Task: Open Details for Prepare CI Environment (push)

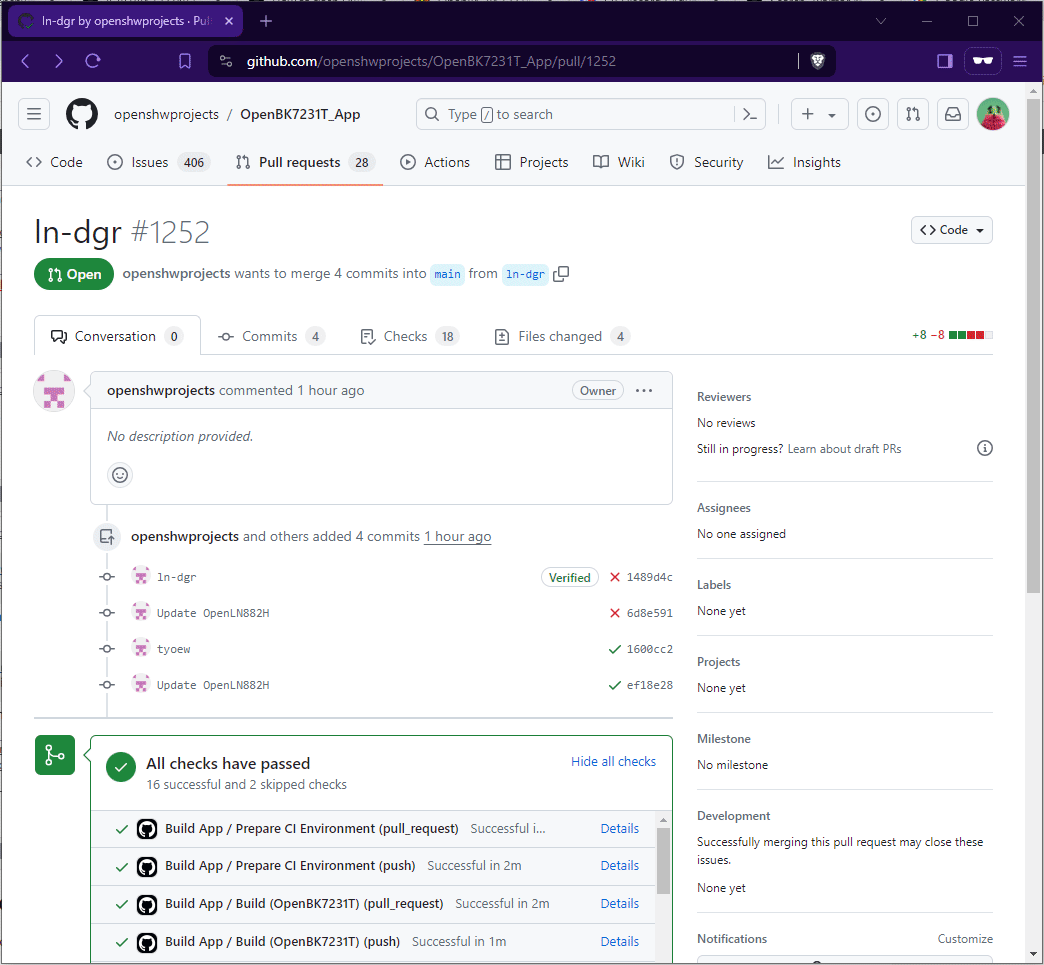Action: click(619, 866)
